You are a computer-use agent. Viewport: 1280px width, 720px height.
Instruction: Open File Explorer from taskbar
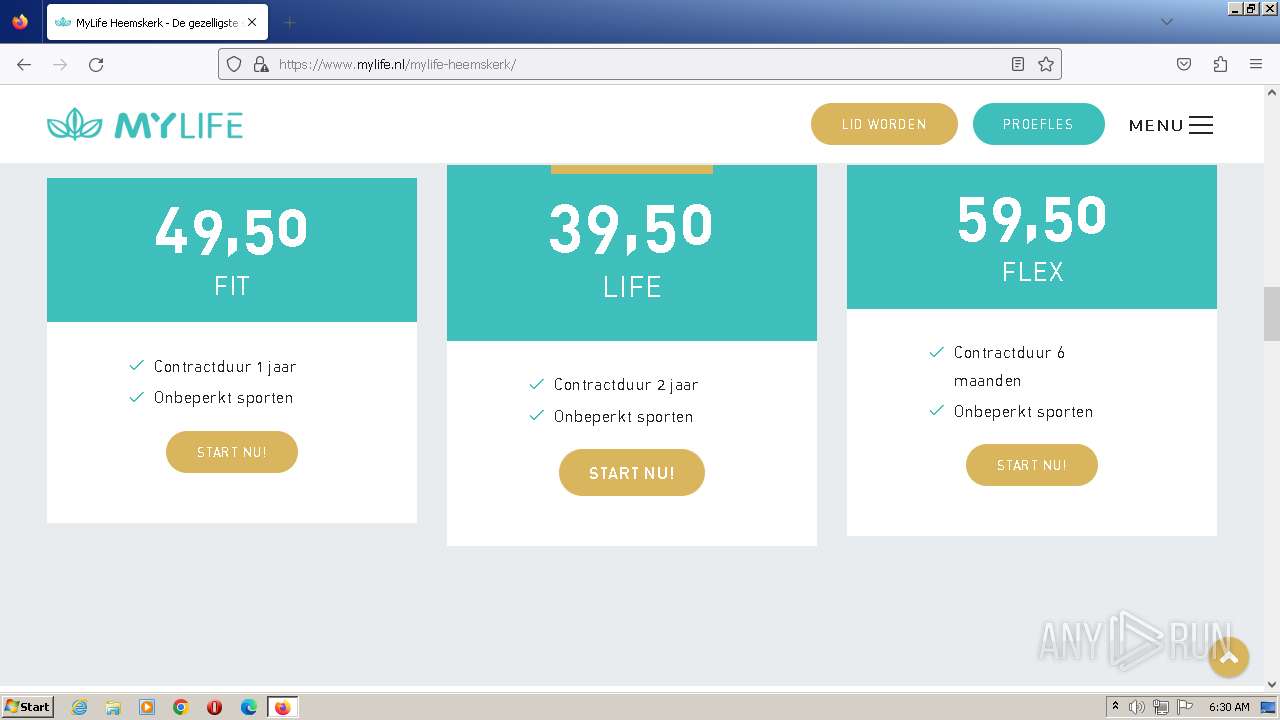click(x=113, y=707)
